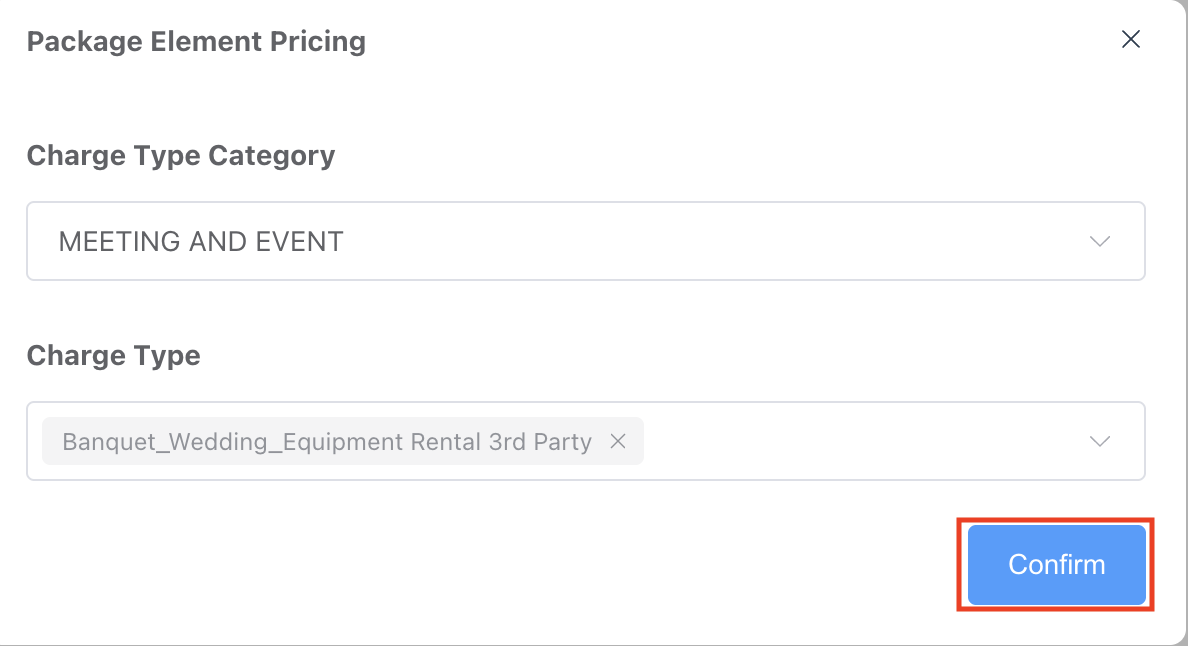The width and height of the screenshot is (1188, 646).
Task: Click the Charge Type field chevron arrow
Action: pos(1099,441)
